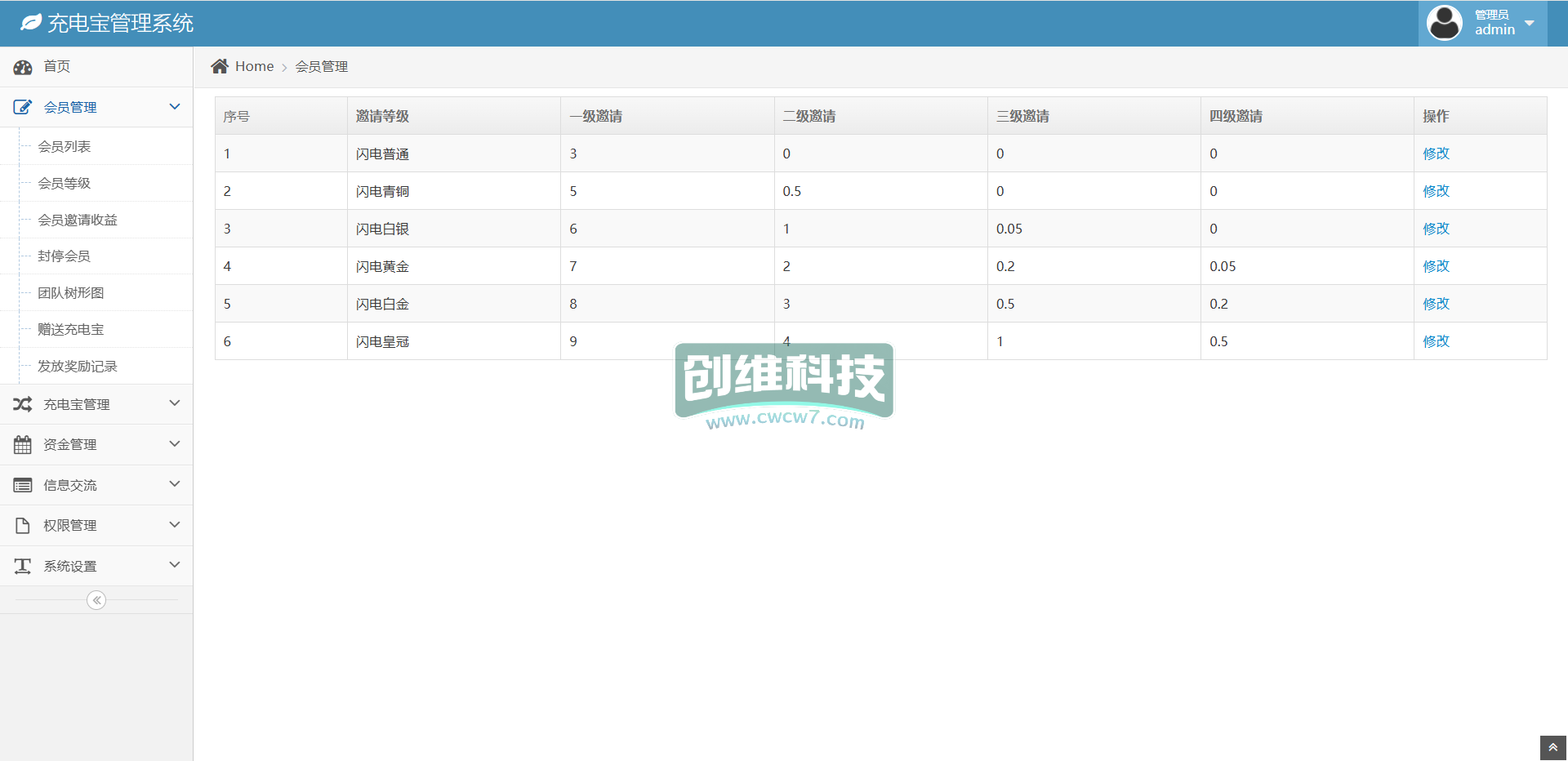This screenshot has width=1568, height=761.
Task: Click the leaf logo in header
Action: [x=31, y=23]
